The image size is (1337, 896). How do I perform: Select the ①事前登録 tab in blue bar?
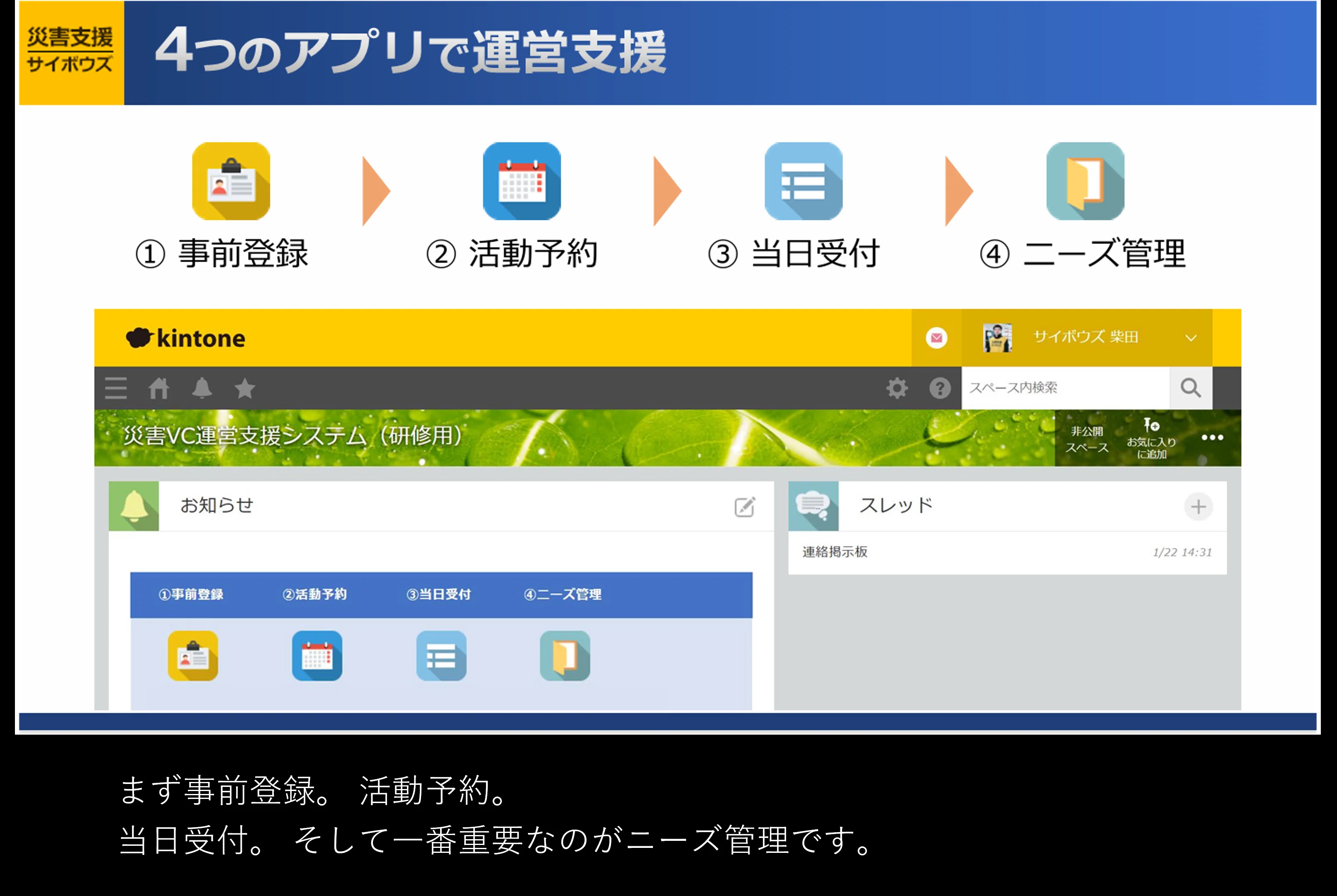click(191, 594)
